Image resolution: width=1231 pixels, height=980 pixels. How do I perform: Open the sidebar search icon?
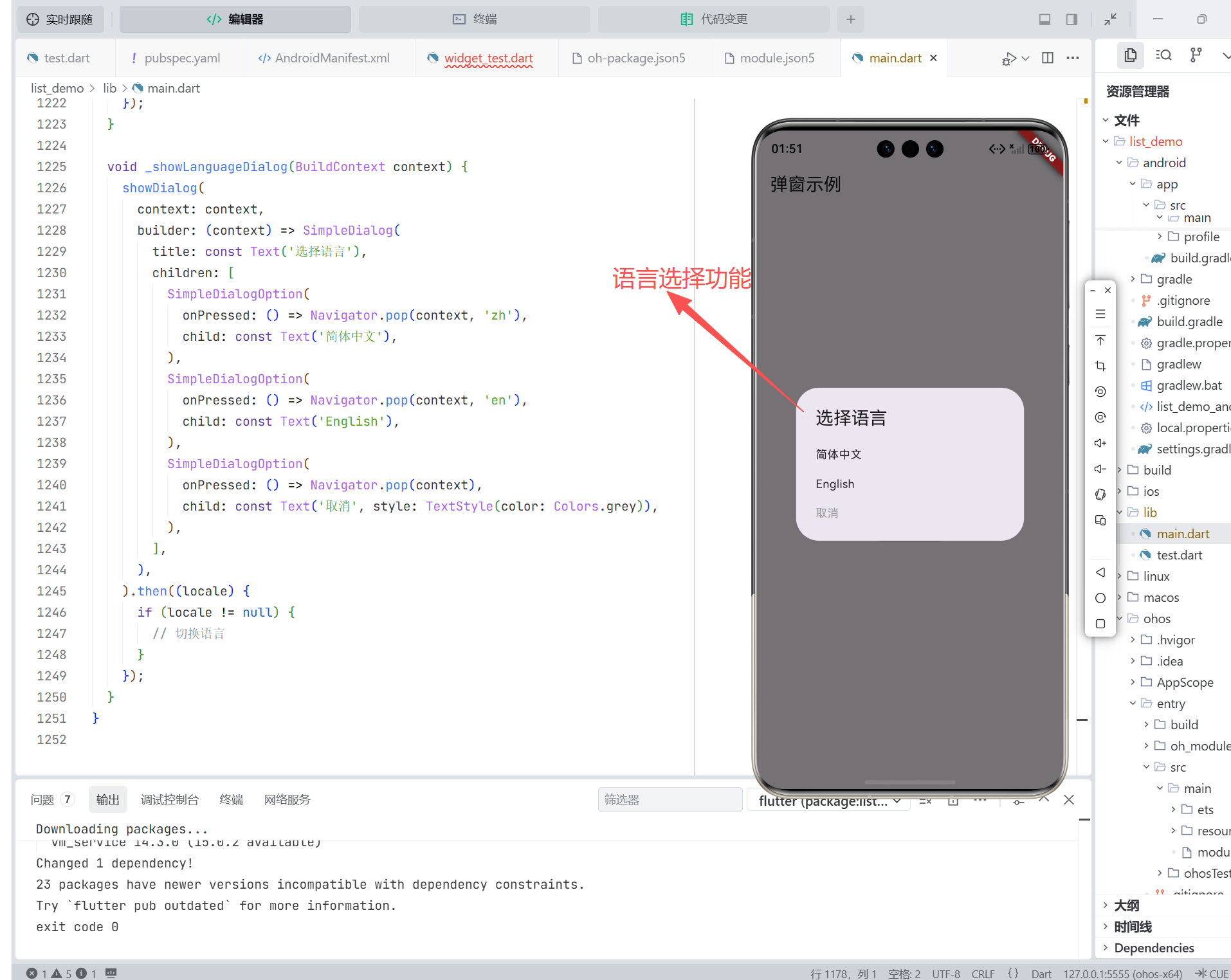(1163, 56)
